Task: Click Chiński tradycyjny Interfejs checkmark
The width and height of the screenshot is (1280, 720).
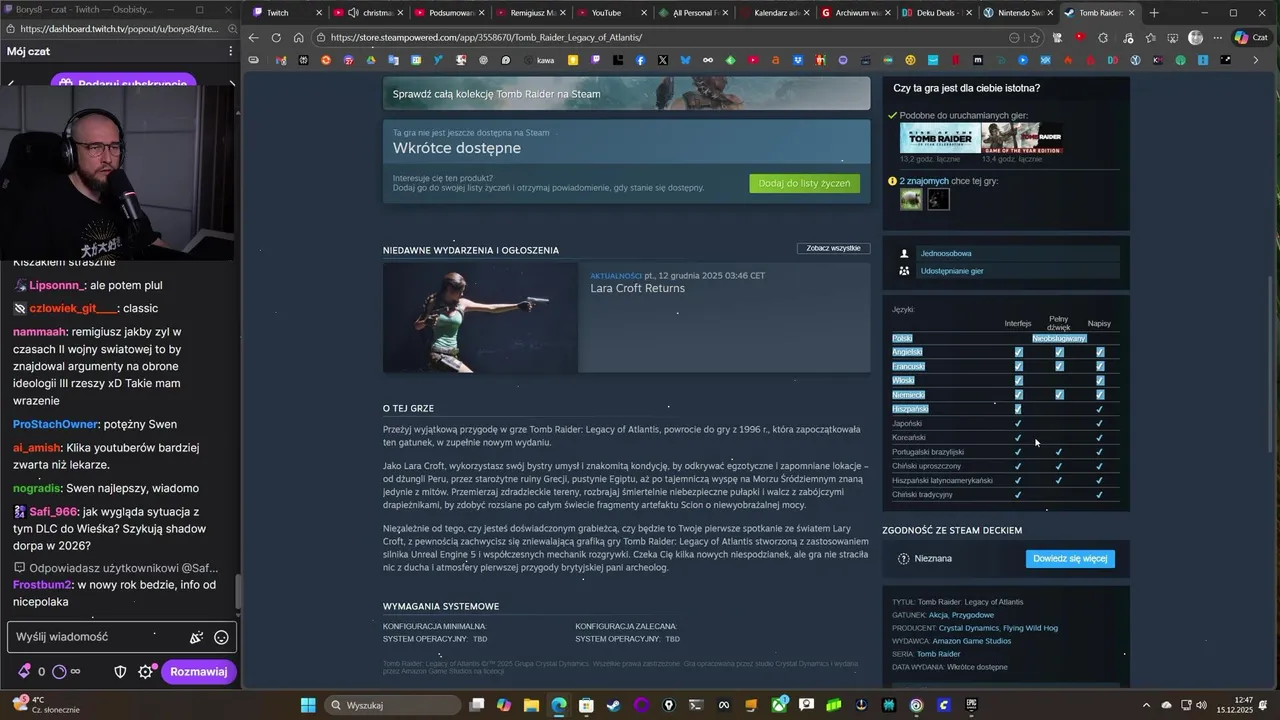Action: coord(1018,495)
